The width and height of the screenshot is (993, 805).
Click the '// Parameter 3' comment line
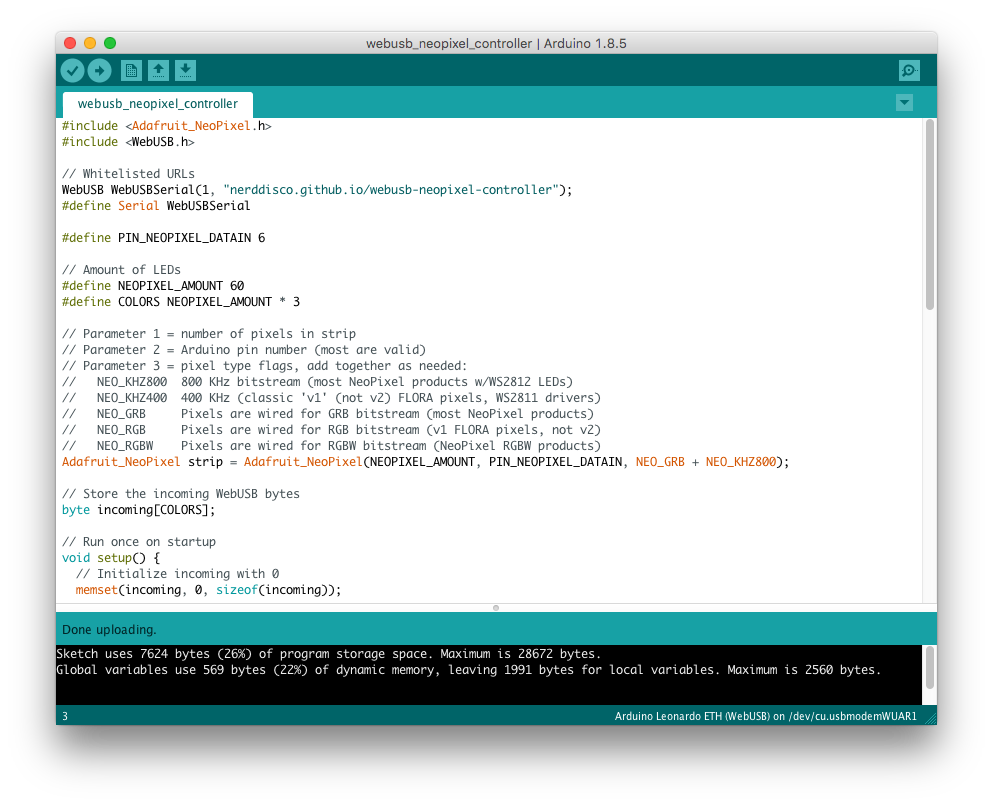click(264, 366)
